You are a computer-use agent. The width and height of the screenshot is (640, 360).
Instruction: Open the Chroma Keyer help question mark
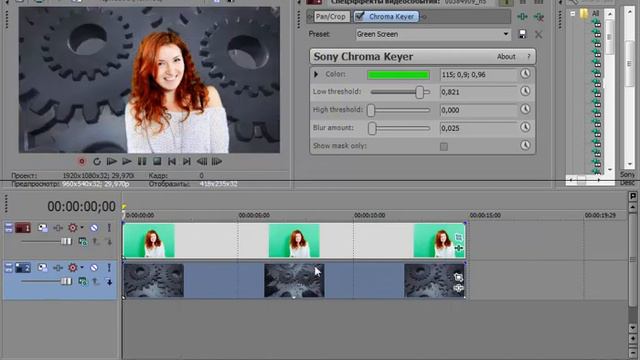[x=529, y=57]
